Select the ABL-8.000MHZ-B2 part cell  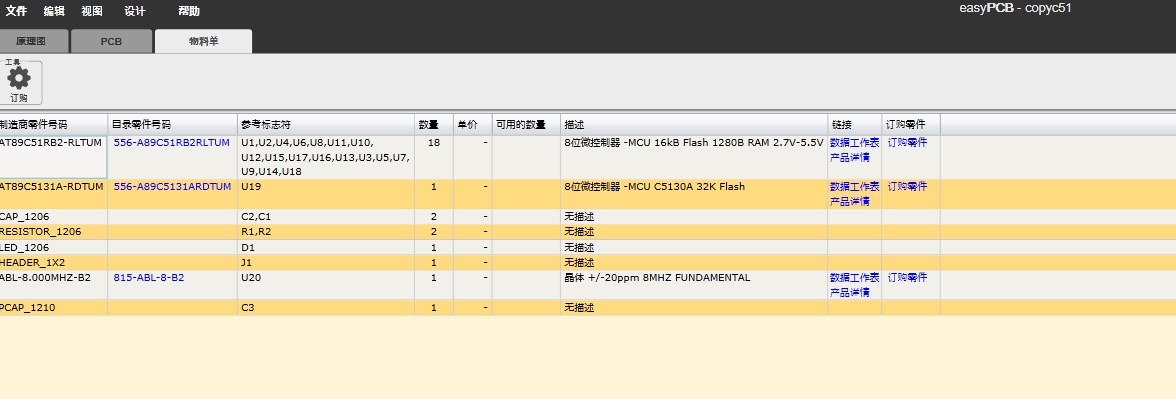pos(53,285)
